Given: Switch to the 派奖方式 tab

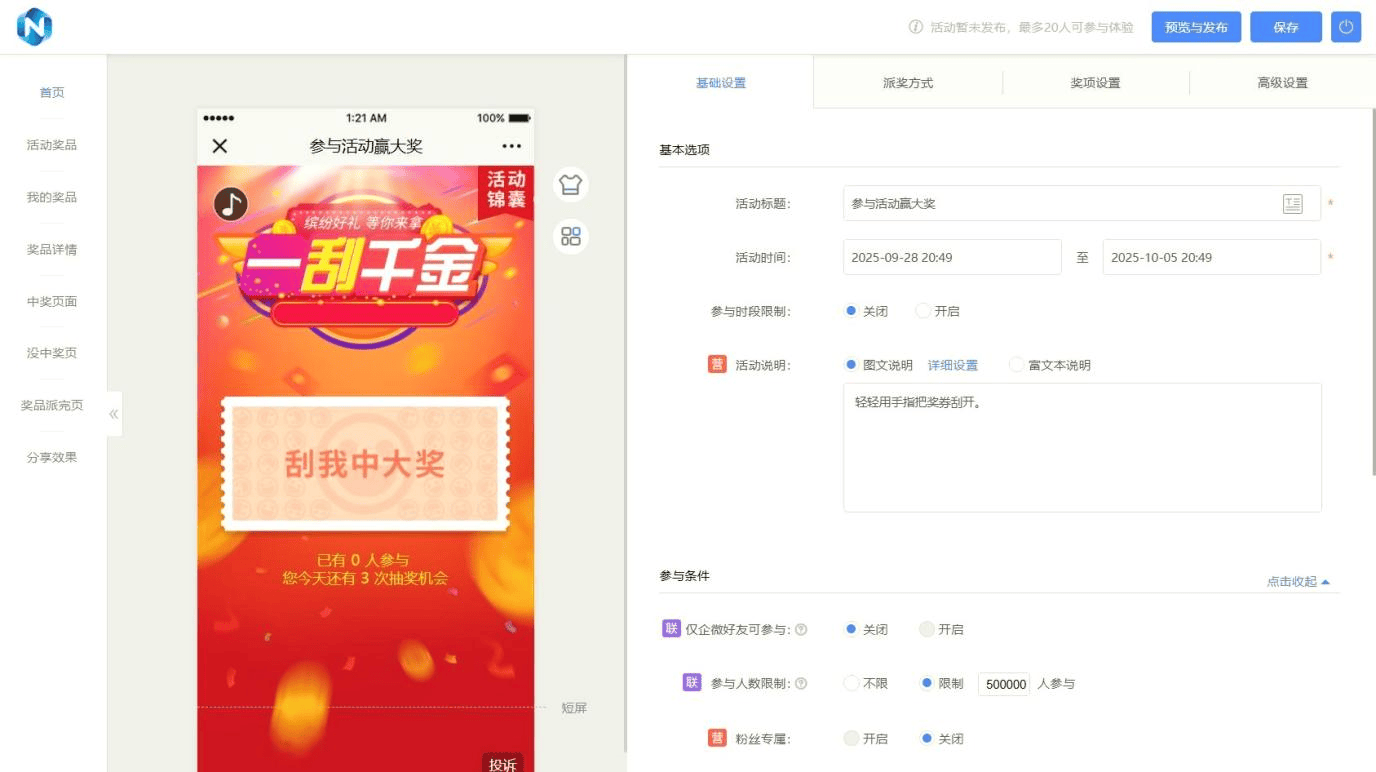Looking at the screenshot, I should tap(909, 83).
